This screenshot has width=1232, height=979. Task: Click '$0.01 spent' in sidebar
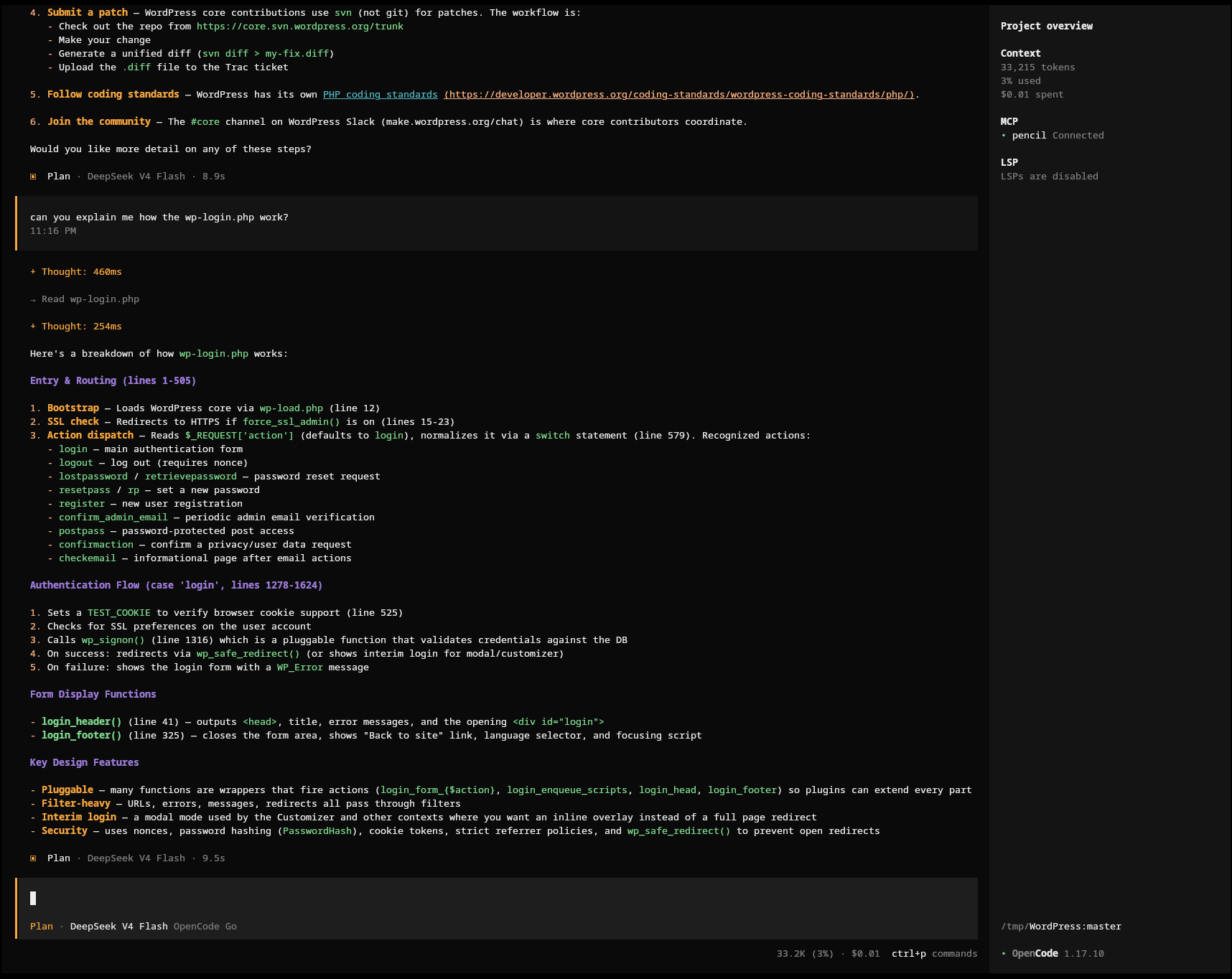coord(1032,95)
